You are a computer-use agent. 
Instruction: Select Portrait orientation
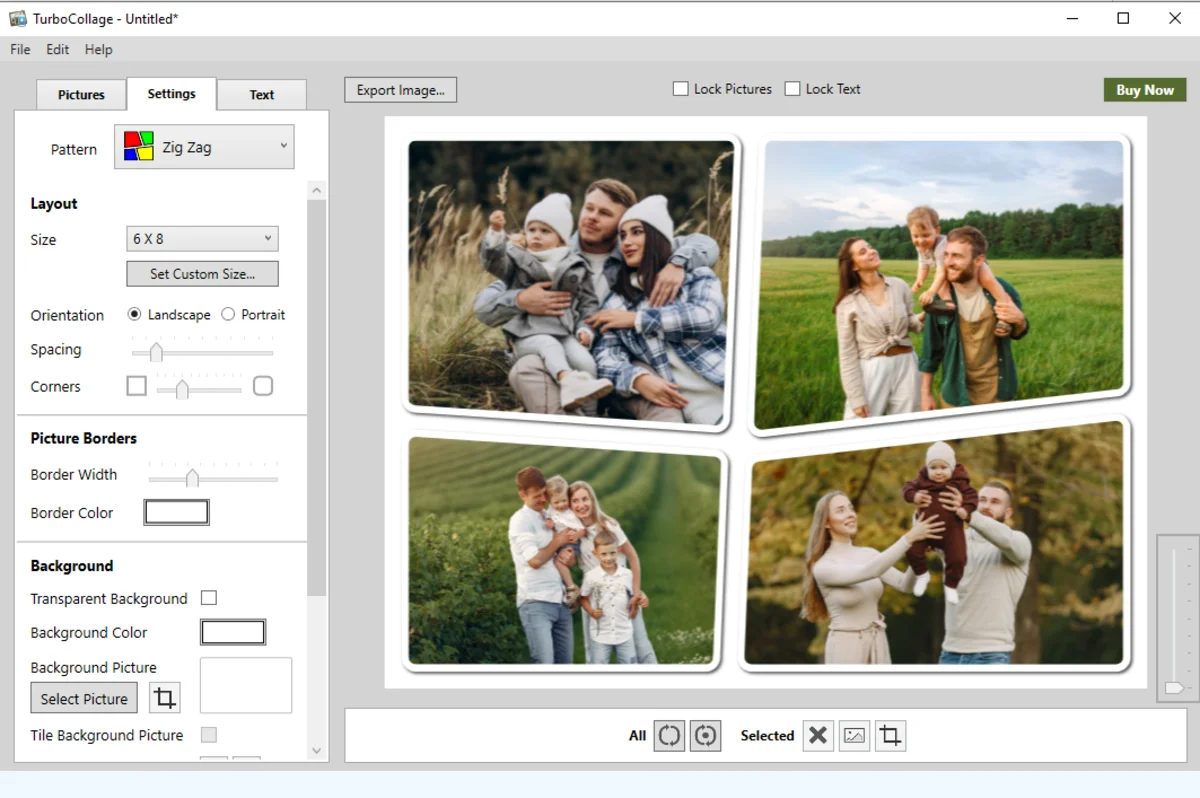(228, 314)
